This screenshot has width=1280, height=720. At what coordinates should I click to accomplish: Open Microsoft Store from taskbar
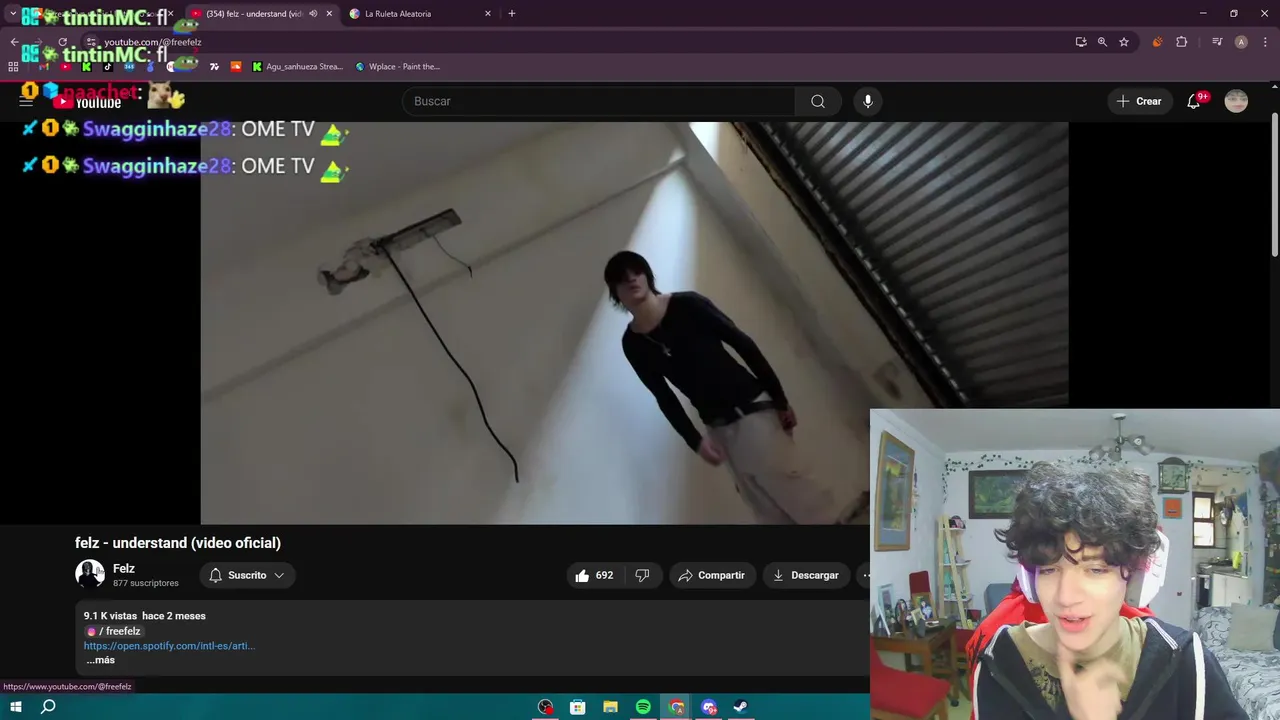[577, 707]
